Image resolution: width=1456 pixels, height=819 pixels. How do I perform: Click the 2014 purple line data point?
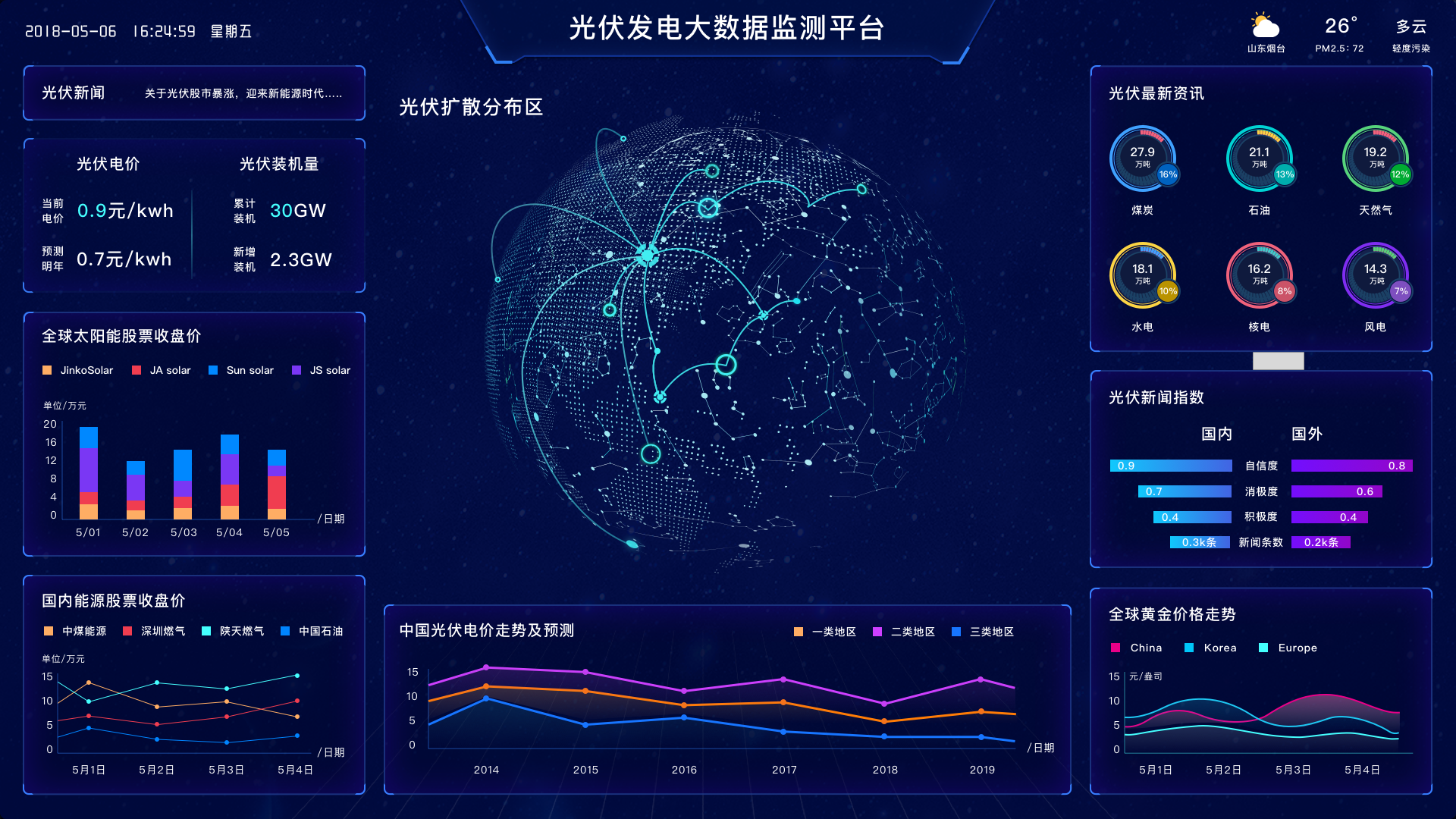tap(486, 667)
